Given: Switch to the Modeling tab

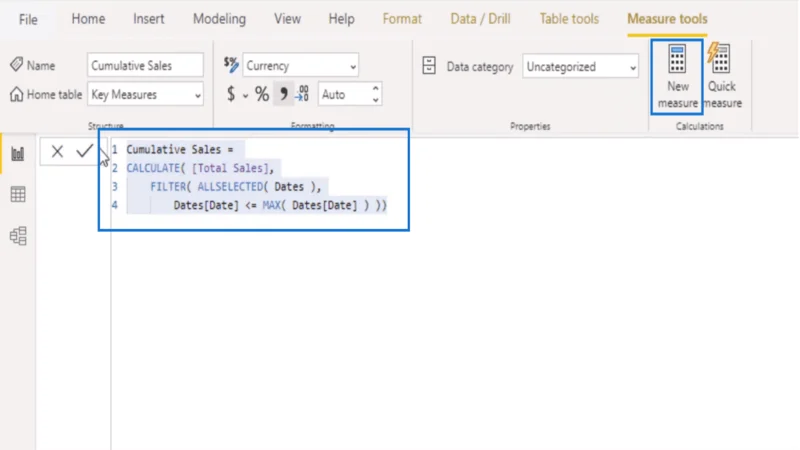Looking at the screenshot, I should [x=219, y=19].
